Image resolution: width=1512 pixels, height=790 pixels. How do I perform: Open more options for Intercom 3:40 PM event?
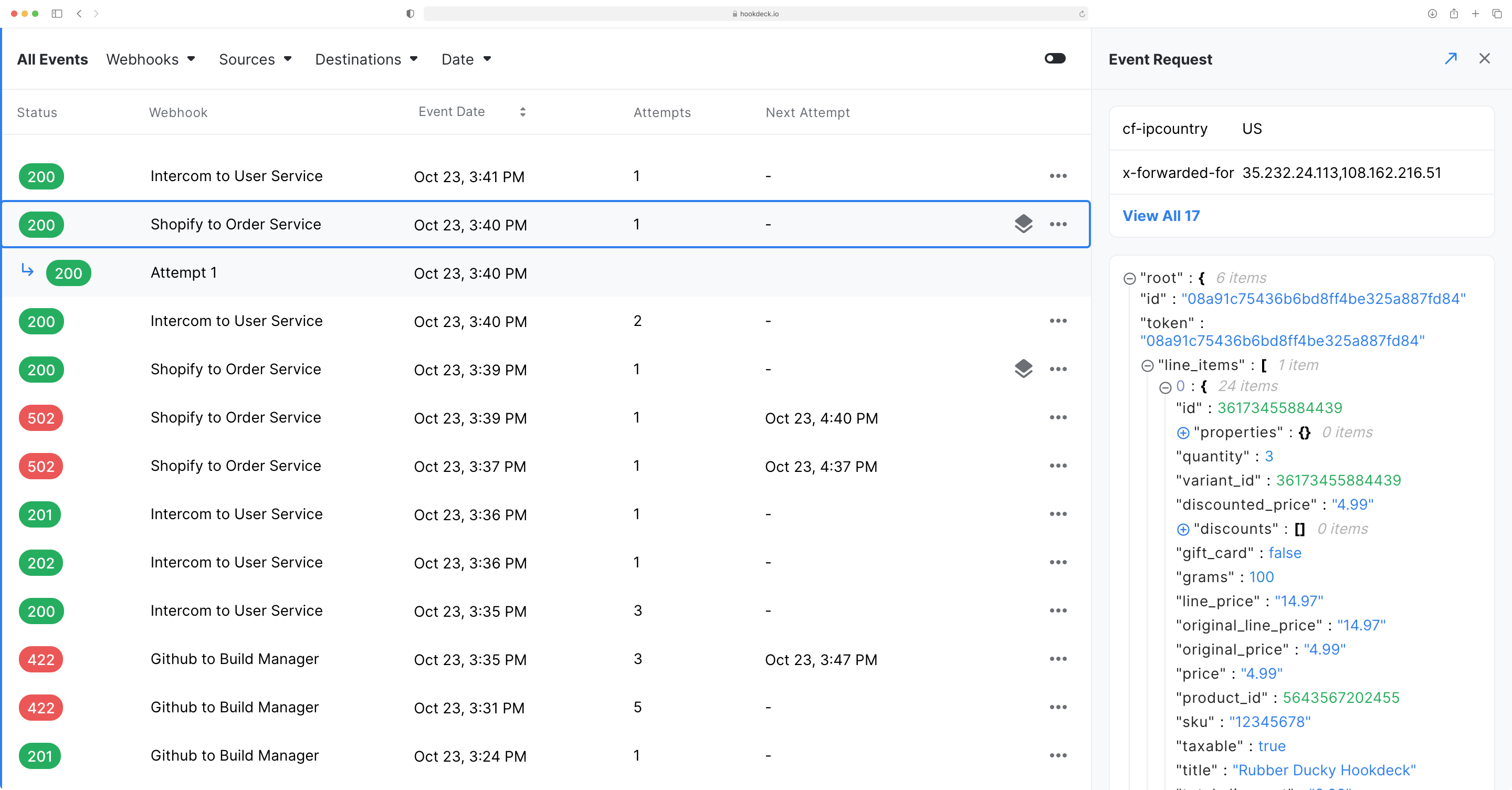(x=1058, y=321)
